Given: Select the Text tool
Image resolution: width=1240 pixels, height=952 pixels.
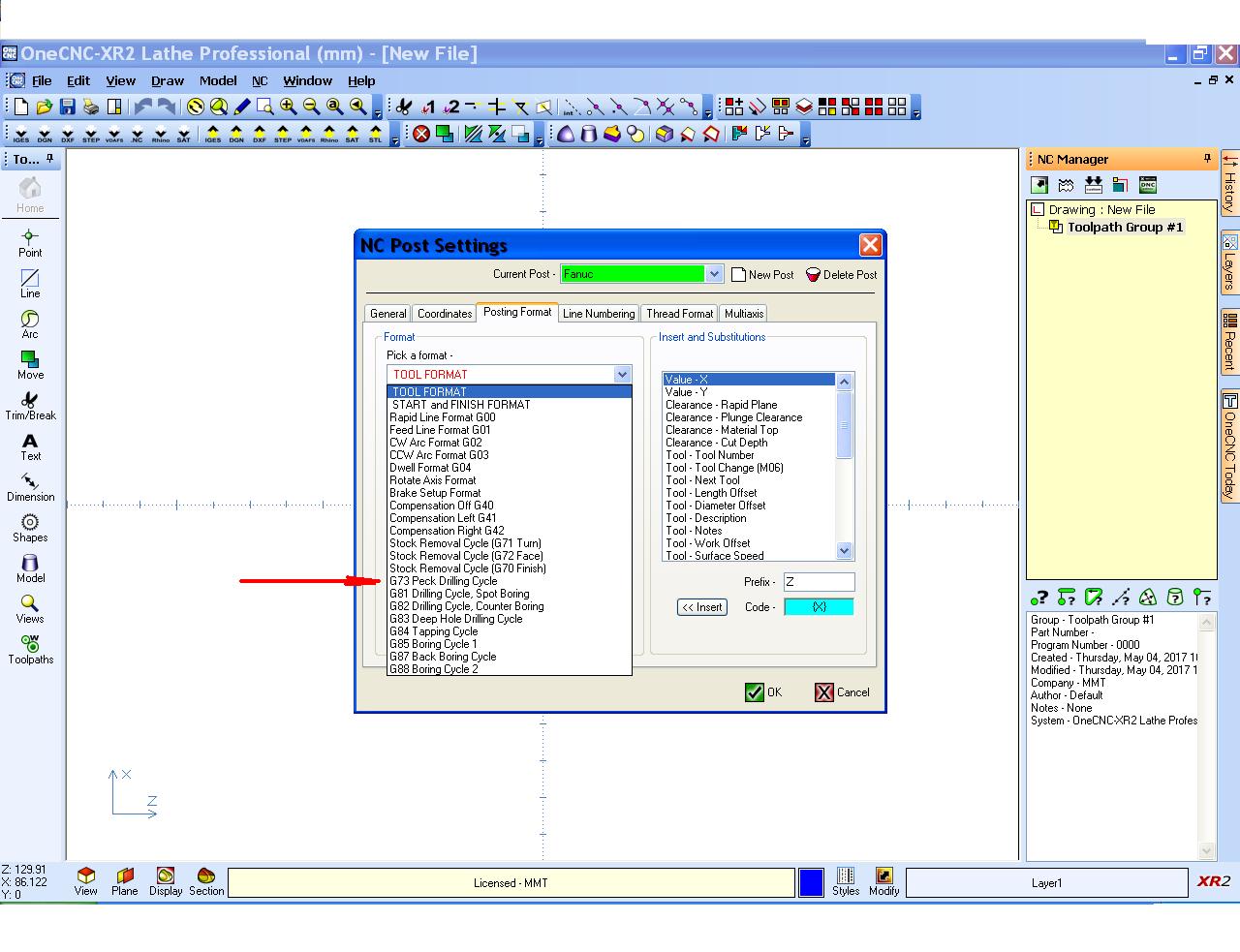Looking at the screenshot, I should coord(30,446).
